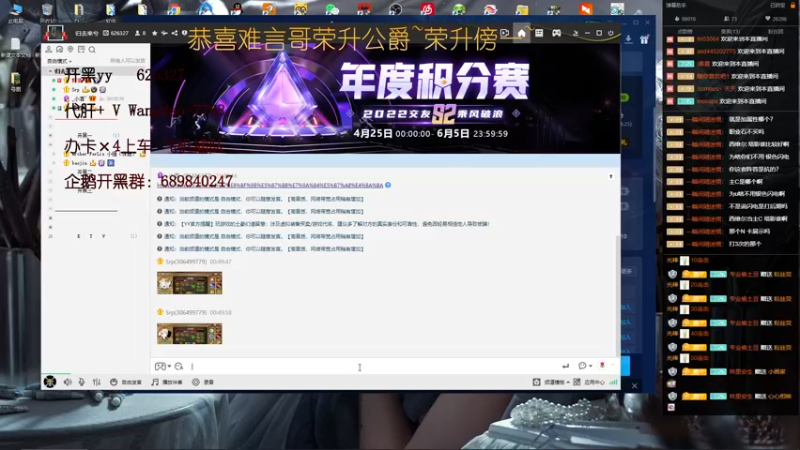Screen dimensions: 800x450
Task: Open the contacts person icon in sidebar toolbar
Action: pyautogui.click(x=49, y=49)
